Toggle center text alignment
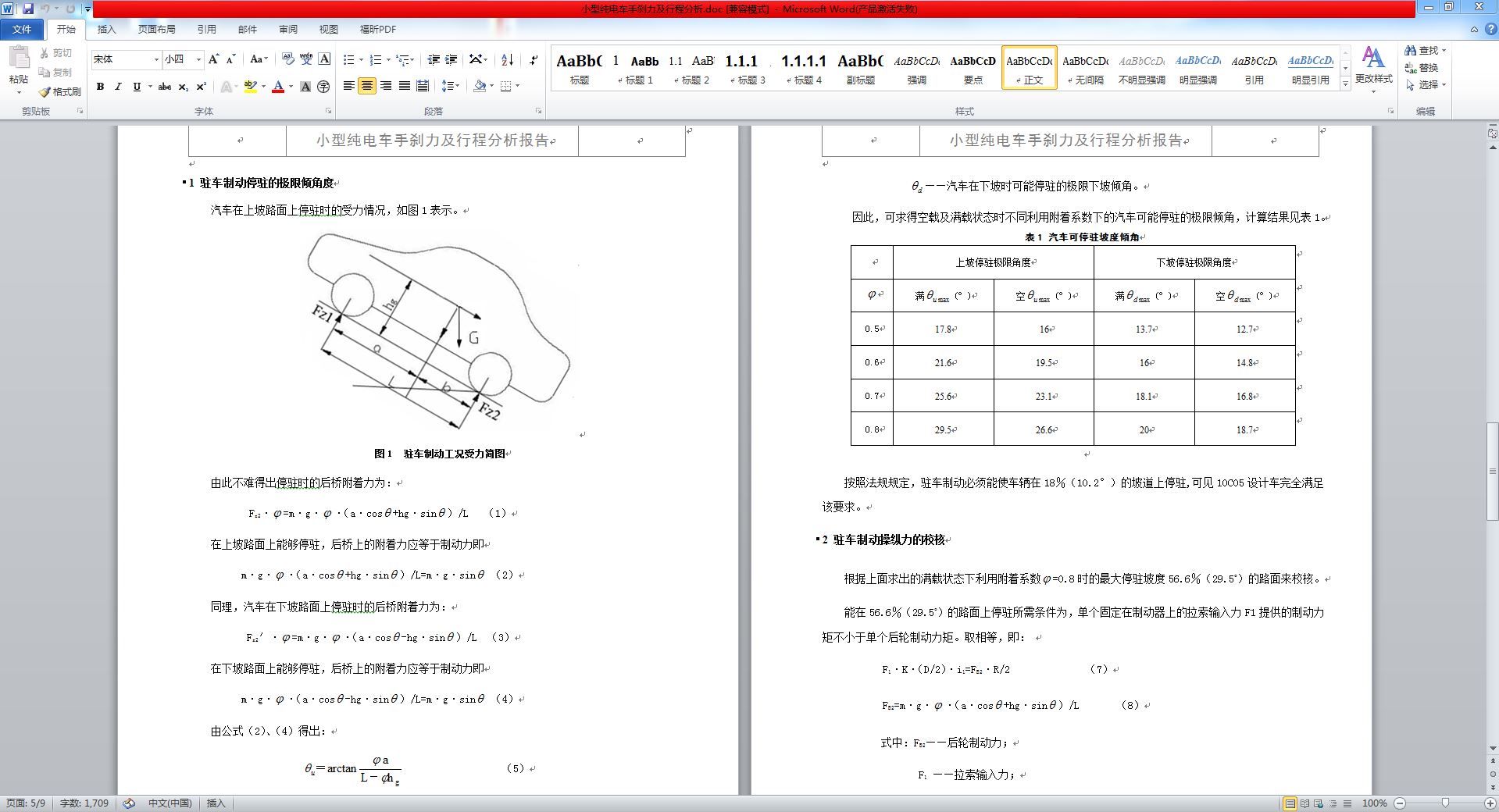Screen dimensions: 1499x812 point(367,86)
